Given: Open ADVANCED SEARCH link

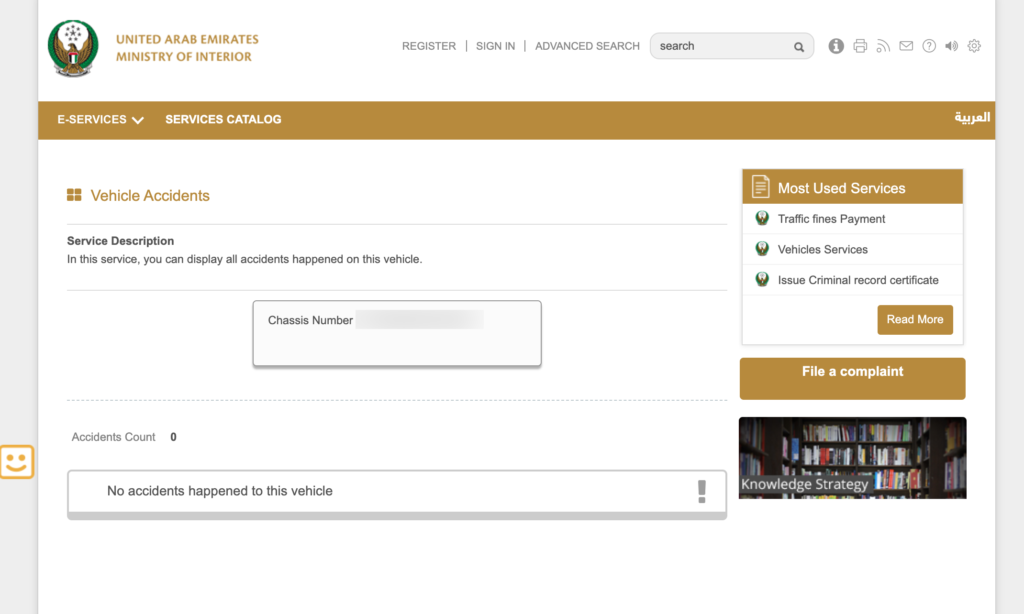Looking at the screenshot, I should (587, 46).
